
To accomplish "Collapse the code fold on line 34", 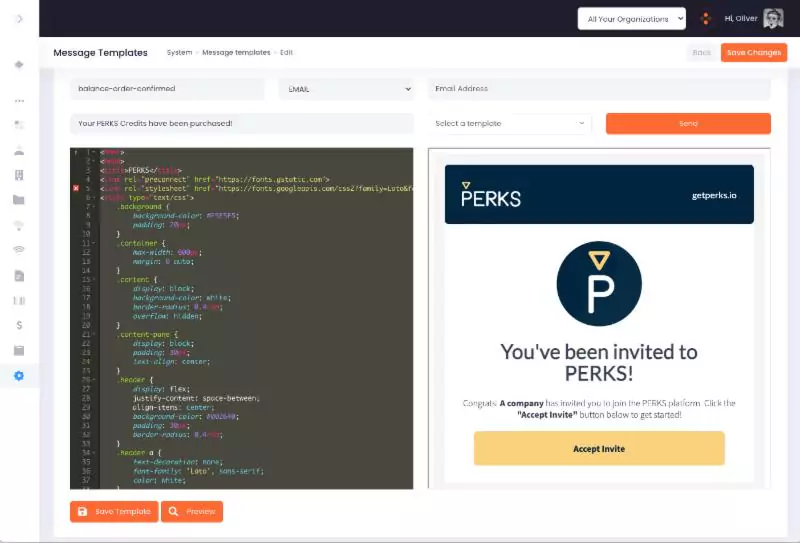I will point(94,453).
